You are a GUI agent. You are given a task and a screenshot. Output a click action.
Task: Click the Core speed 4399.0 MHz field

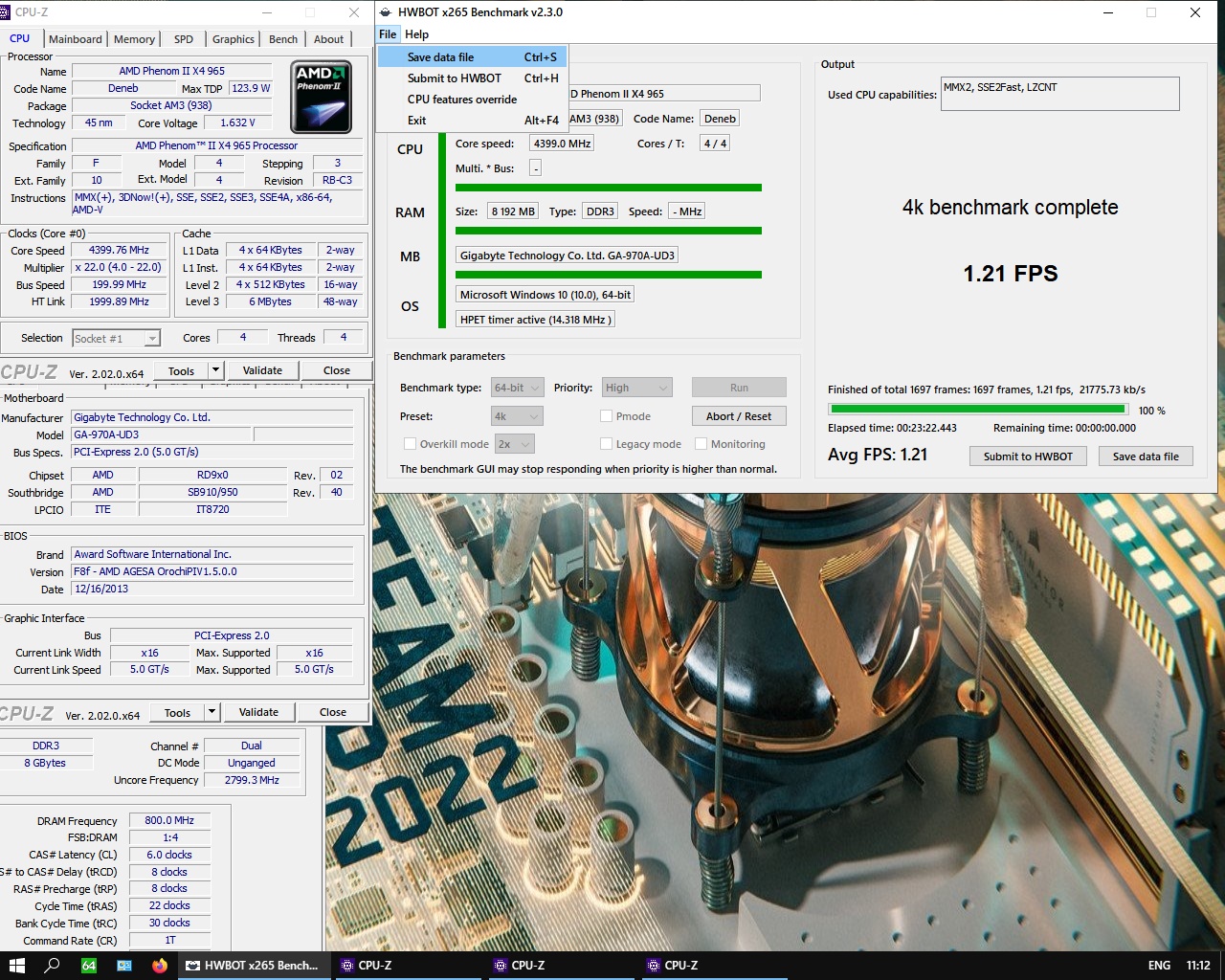[x=562, y=144]
